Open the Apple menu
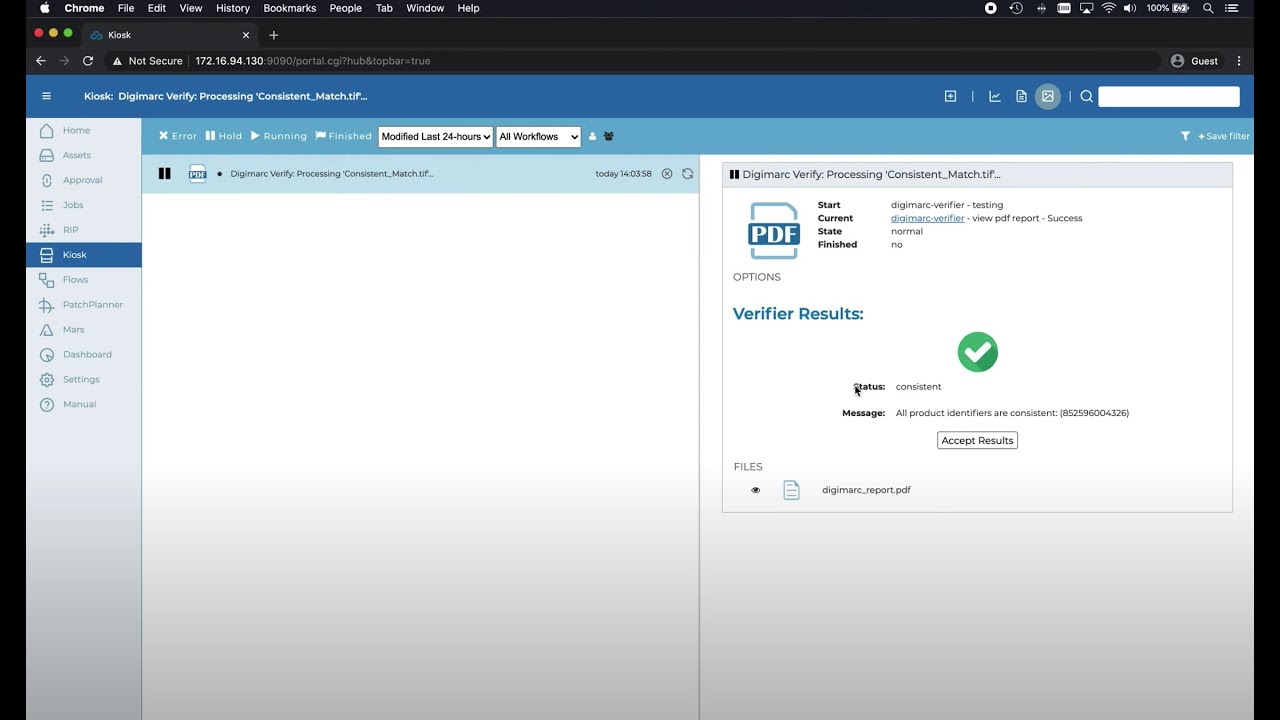 (x=44, y=8)
